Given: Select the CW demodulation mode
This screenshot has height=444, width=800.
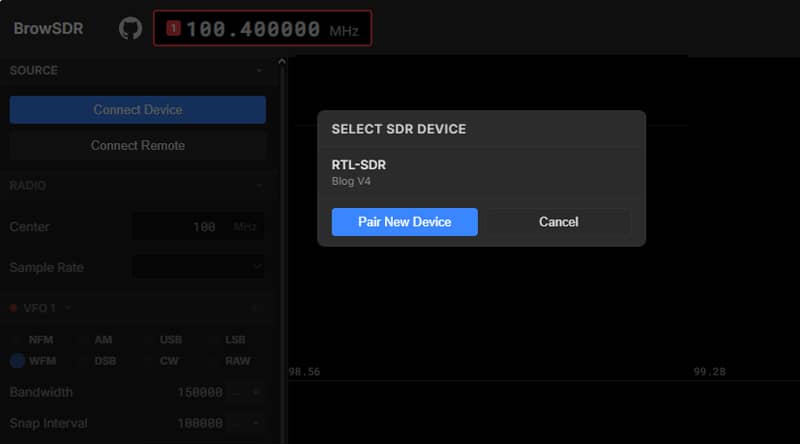Looking at the screenshot, I should 162,361.
